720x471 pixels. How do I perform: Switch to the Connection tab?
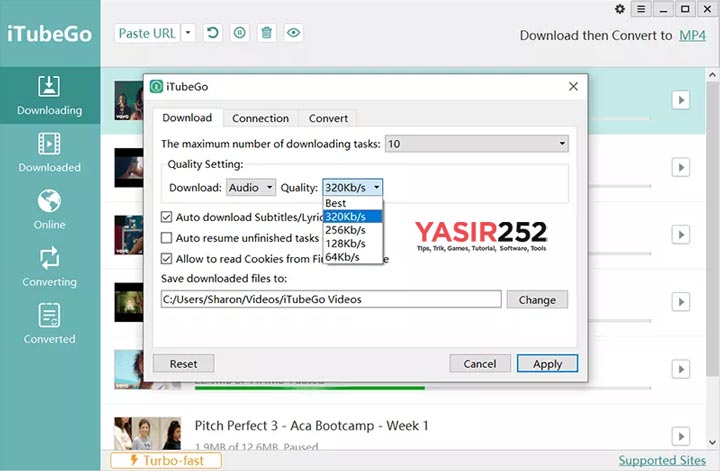pyautogui.click(x=260, y=118)
